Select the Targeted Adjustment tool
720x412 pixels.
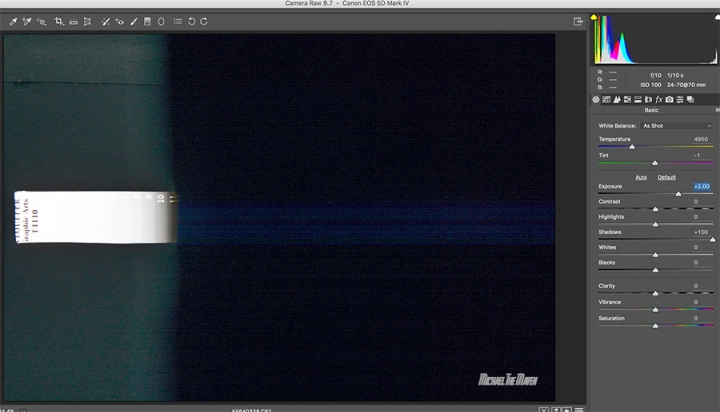tap(41, 21)
